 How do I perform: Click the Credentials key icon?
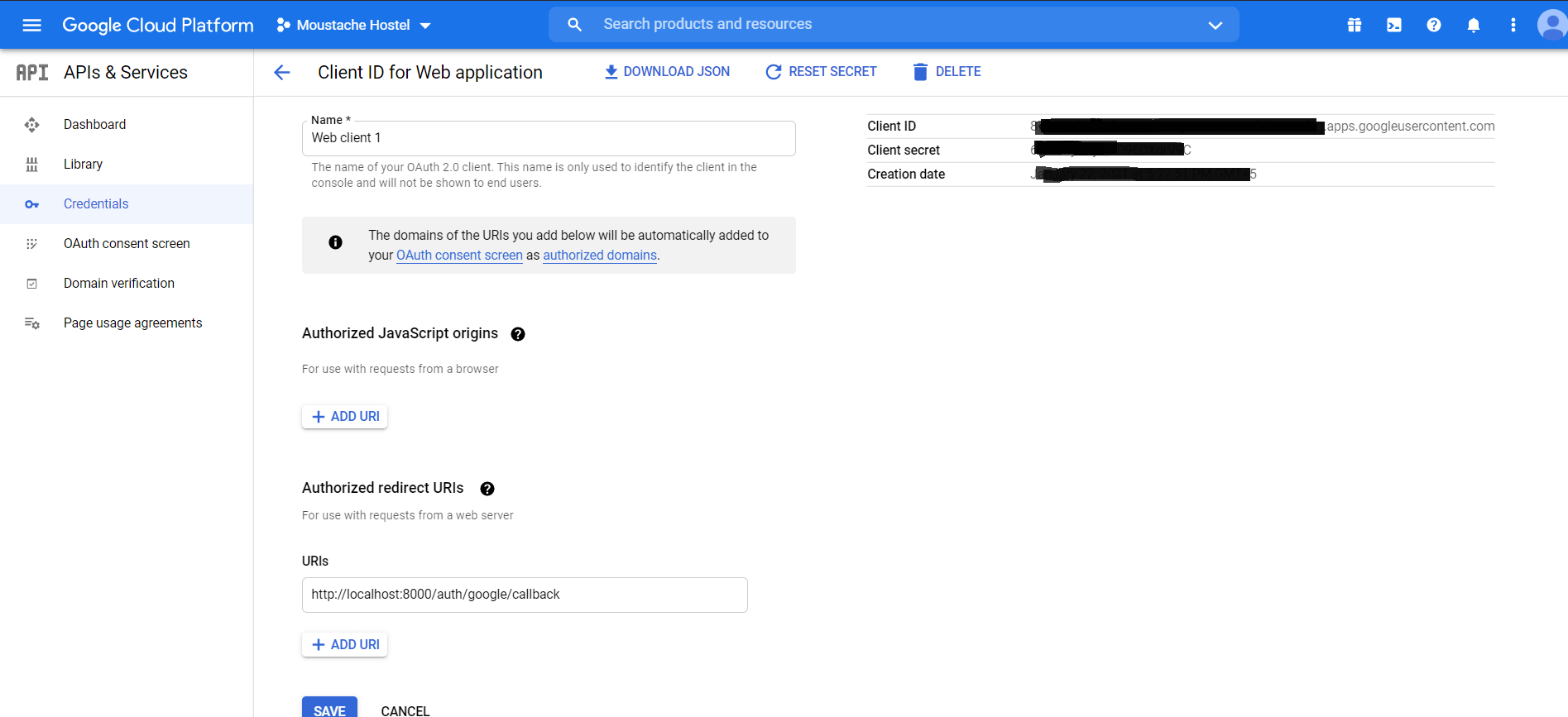pos(32,204)
